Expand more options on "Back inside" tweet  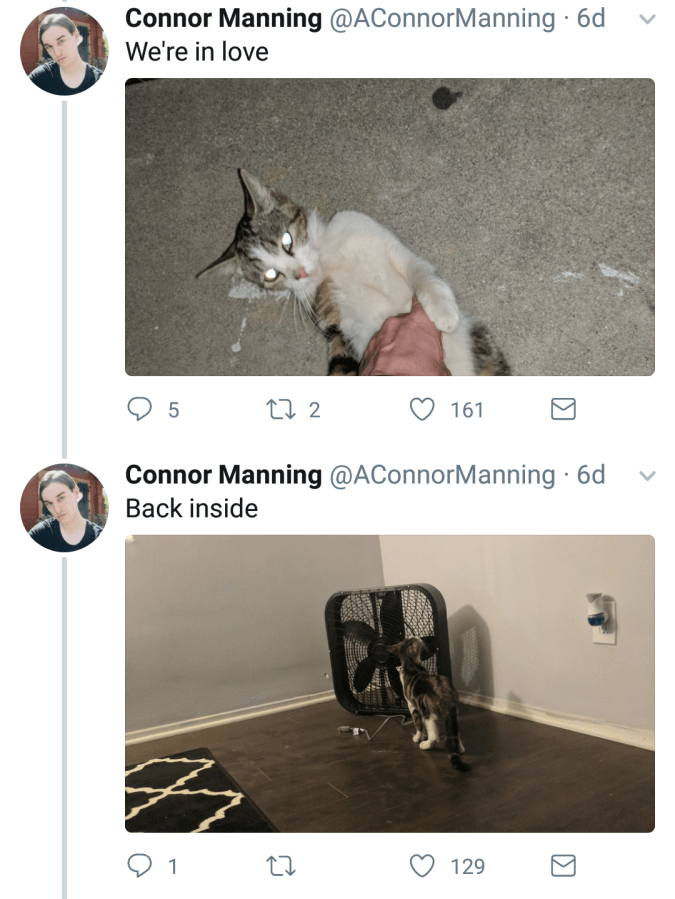(x=646, y=475)
